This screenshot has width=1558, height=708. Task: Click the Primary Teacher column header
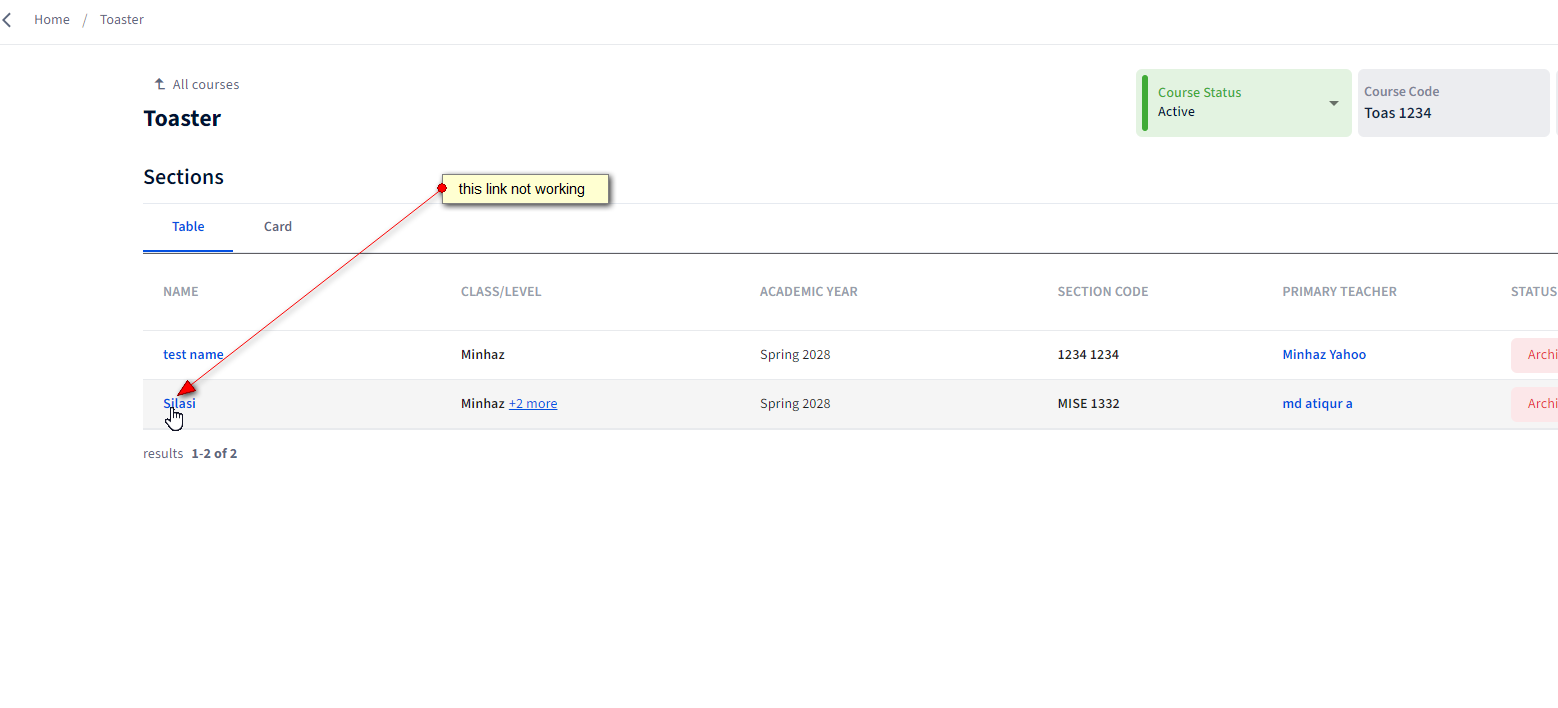[x=1339, y=292]
